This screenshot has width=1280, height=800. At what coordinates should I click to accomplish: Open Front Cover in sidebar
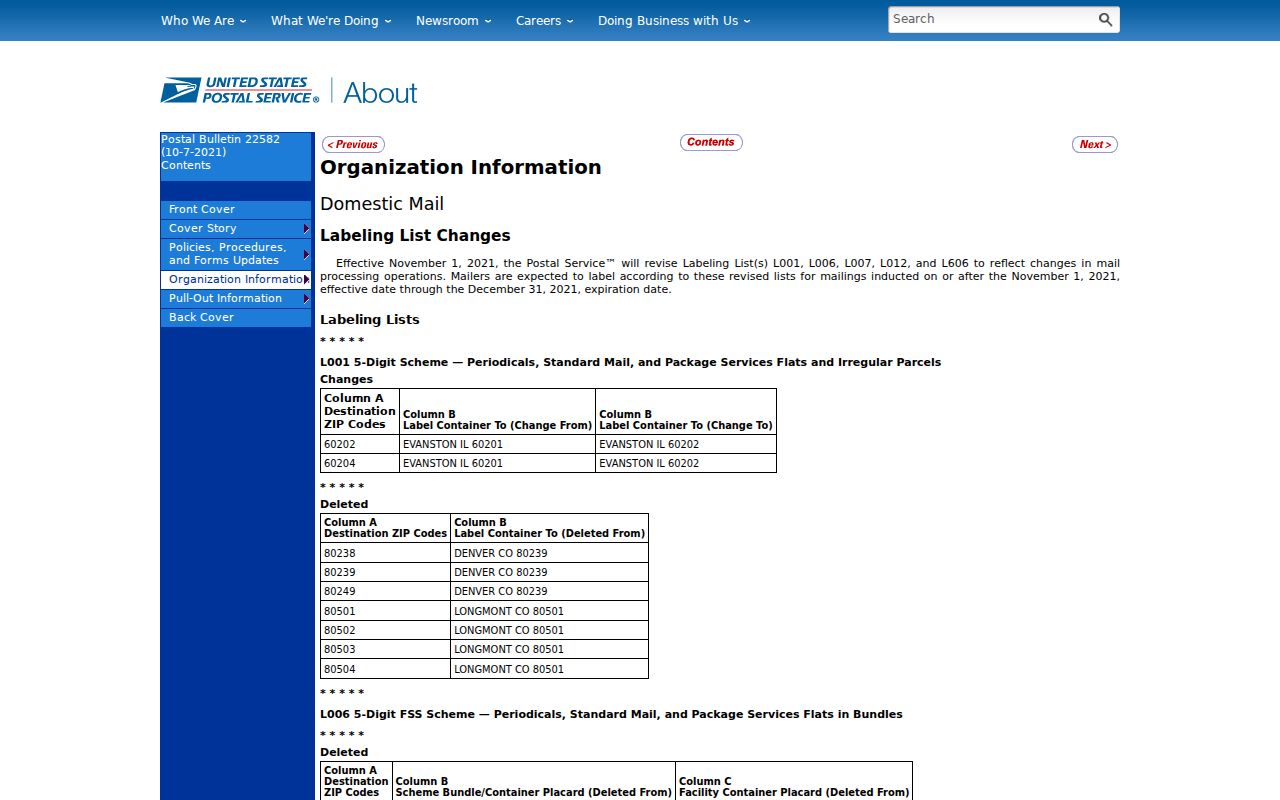236,209
